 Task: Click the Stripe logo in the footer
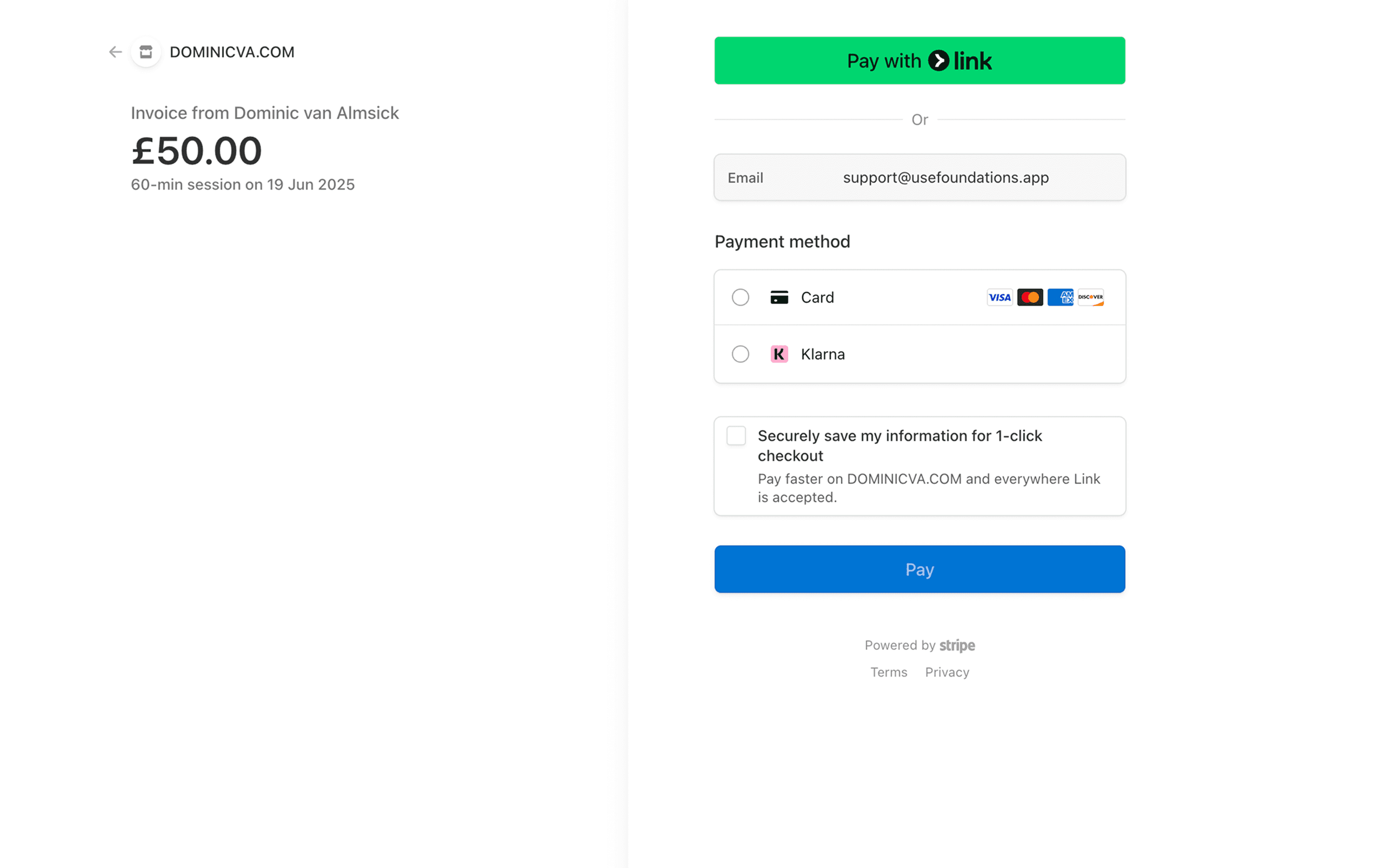coord(957,645)
